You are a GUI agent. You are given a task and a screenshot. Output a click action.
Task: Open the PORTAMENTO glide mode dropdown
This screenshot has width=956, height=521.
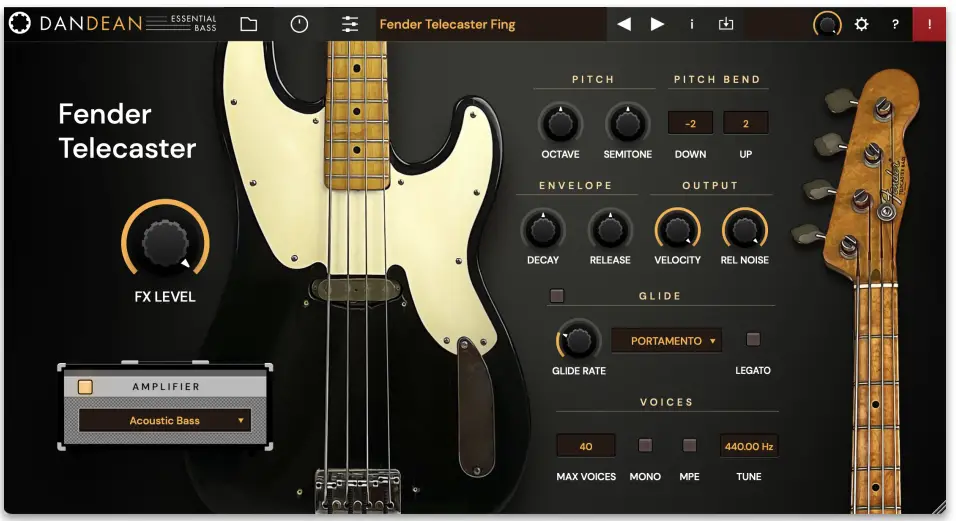pyautogui.click(x=666, y=341)
